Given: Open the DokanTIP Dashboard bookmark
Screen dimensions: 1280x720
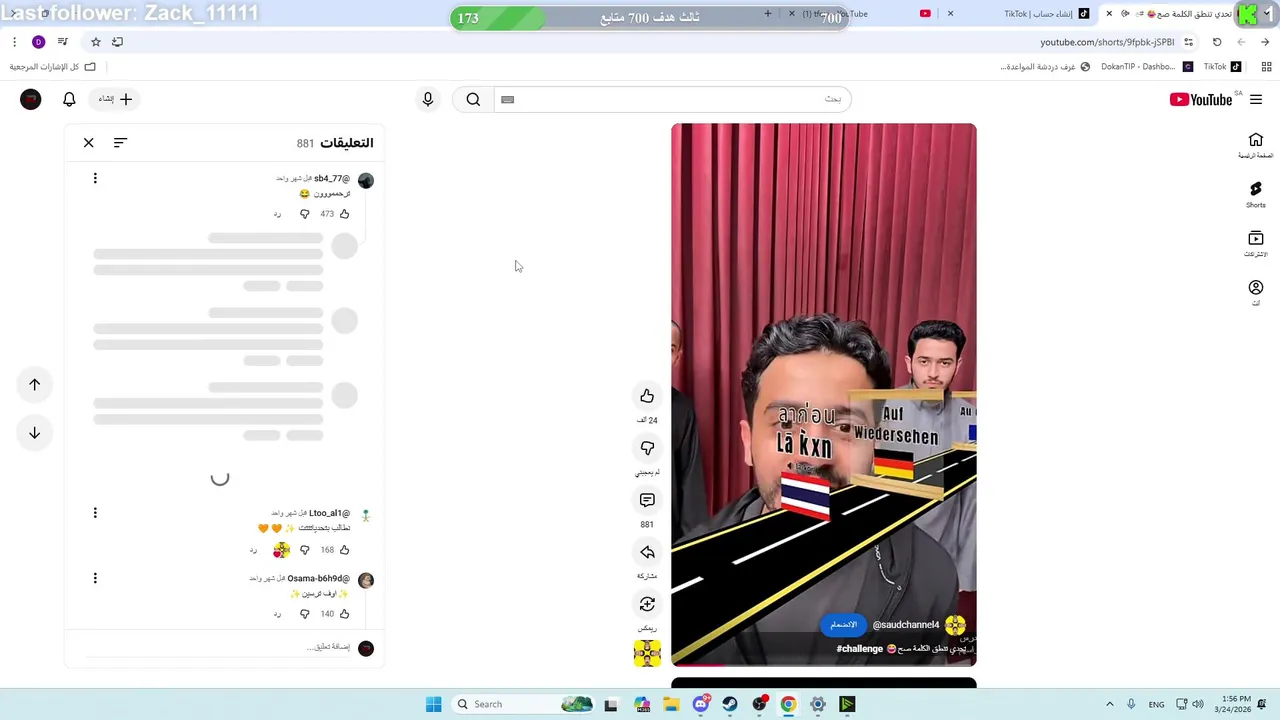Looking at the screenshot, I should pyautogui.click(x=1146, y=67).
